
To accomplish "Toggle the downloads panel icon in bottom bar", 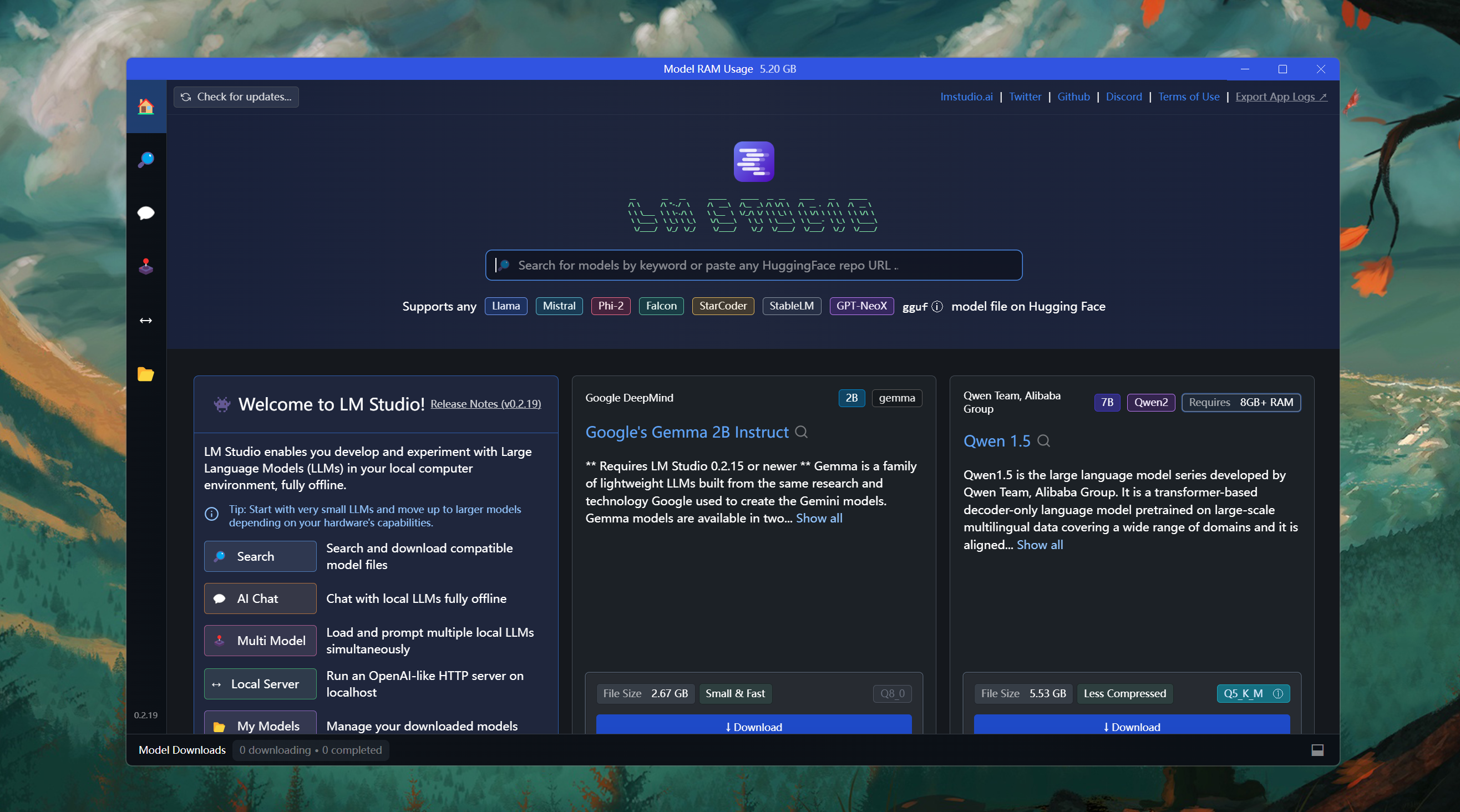I will [1317, 750].
